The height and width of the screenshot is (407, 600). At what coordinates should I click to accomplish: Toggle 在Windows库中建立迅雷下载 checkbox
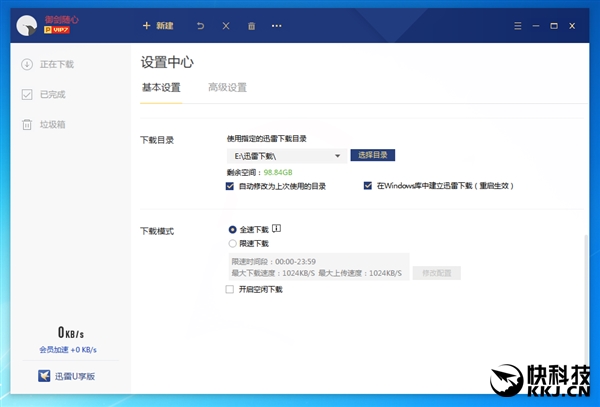pyautogui.click(x=368, y=186)
